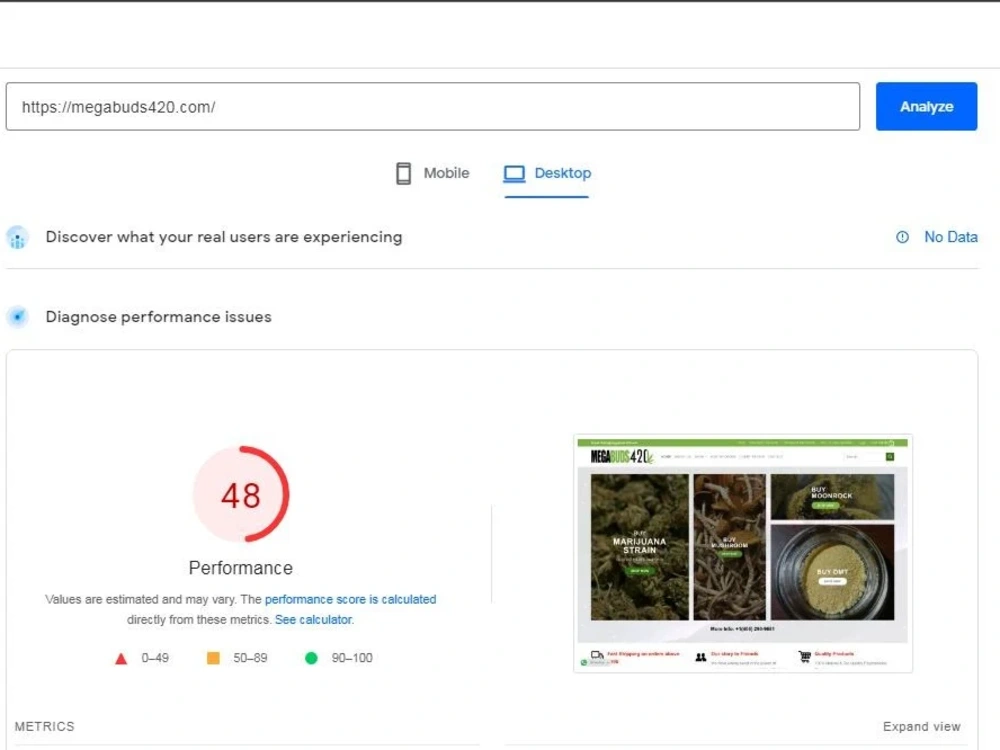1000x750 pixels.
Task: Open 'performance score is calculated' link
Action: click(x=350, y=599)
